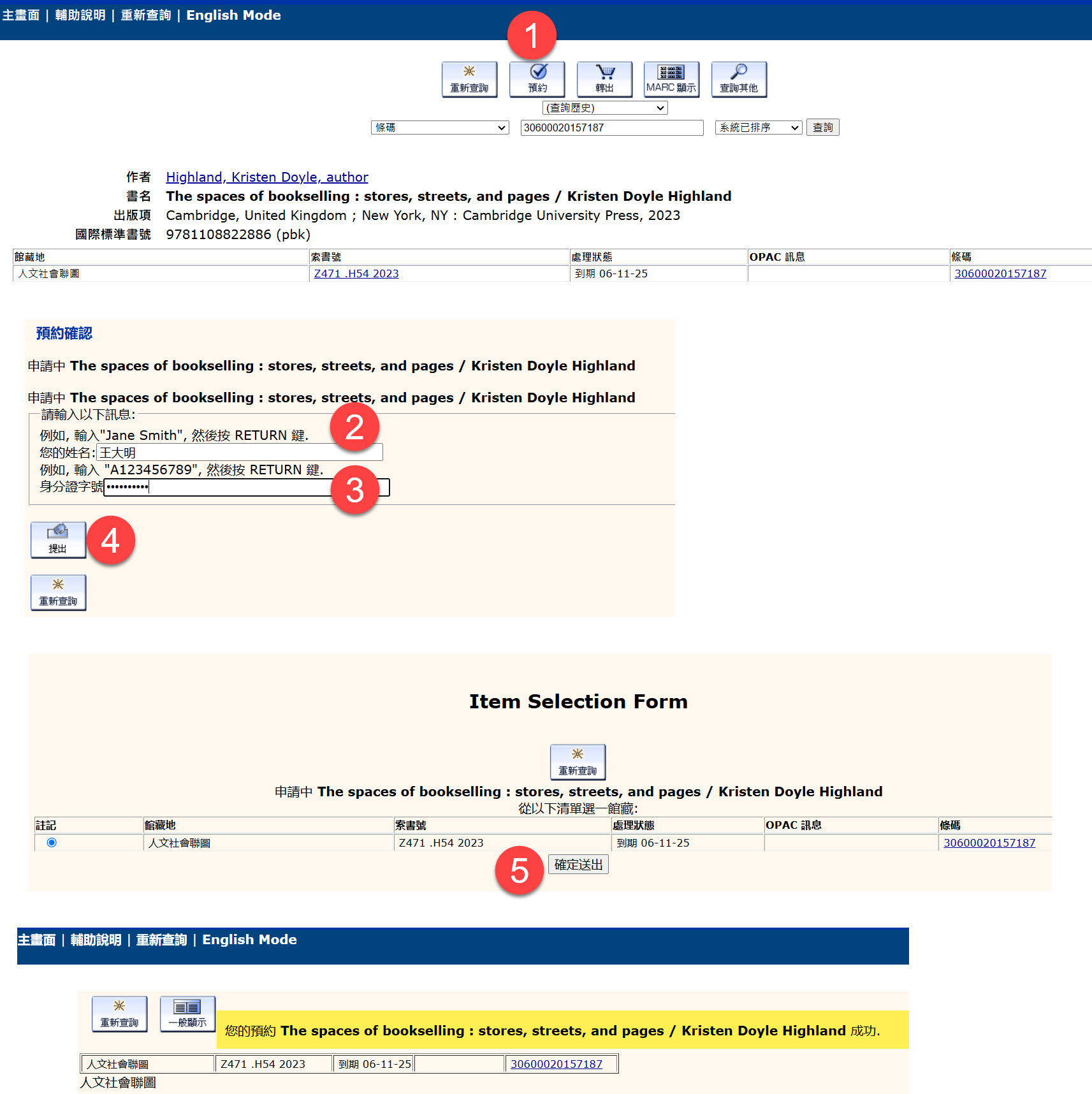This screenshot has height=1094, width=1092.
Task: Click 重新查詢 in lower navigation bar
Action: (x=161, y=940)
